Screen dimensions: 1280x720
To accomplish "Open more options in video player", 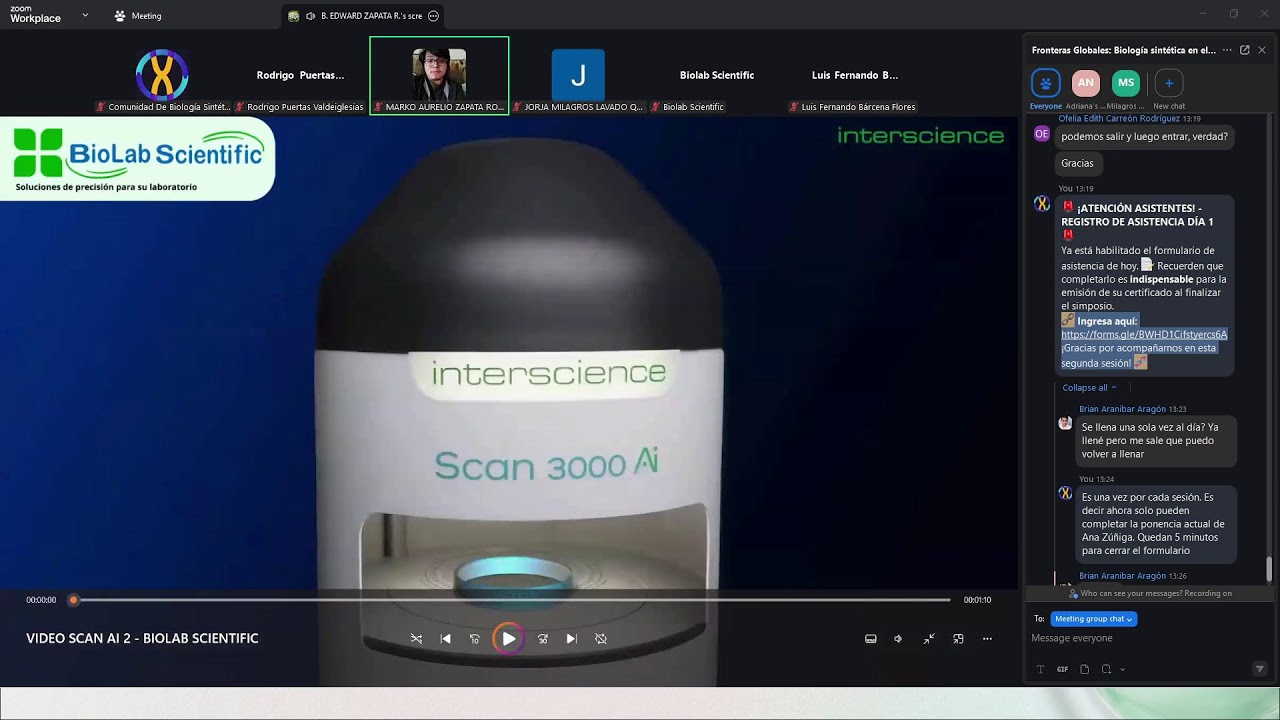I will tap(987, 639).
